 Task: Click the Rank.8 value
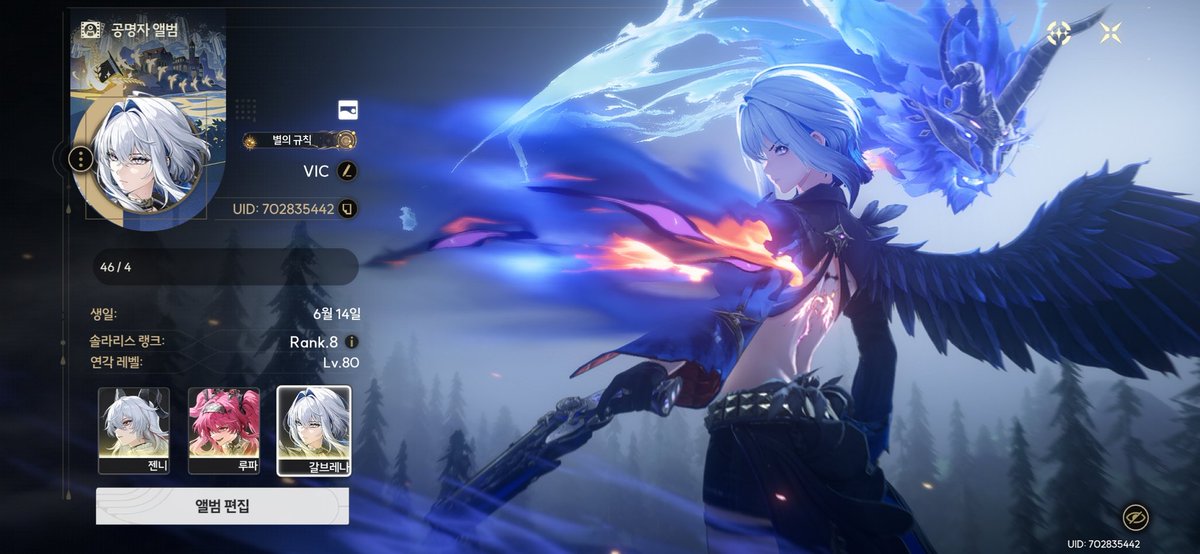313,342
